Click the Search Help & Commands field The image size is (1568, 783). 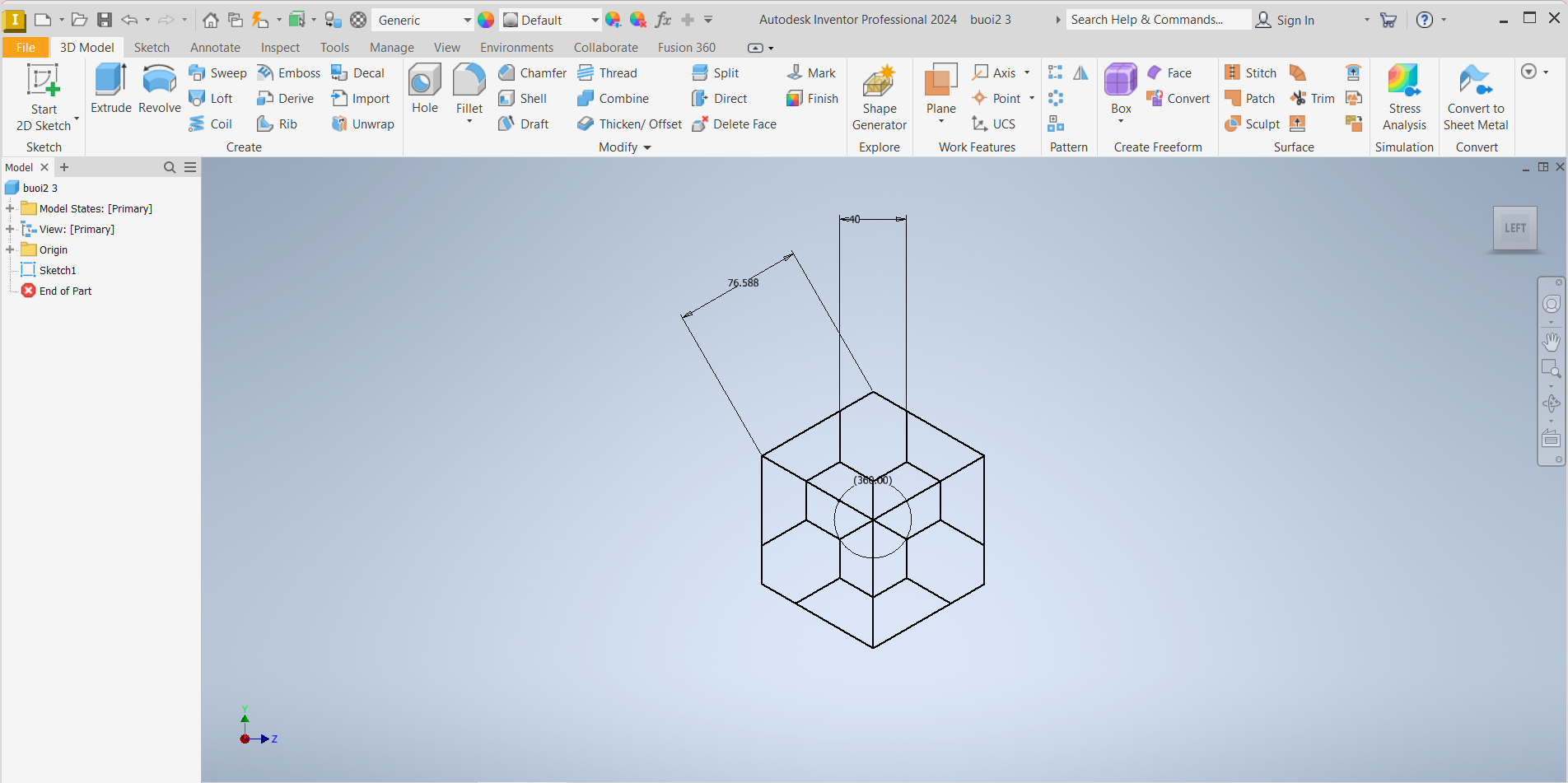pos(1157,20)
